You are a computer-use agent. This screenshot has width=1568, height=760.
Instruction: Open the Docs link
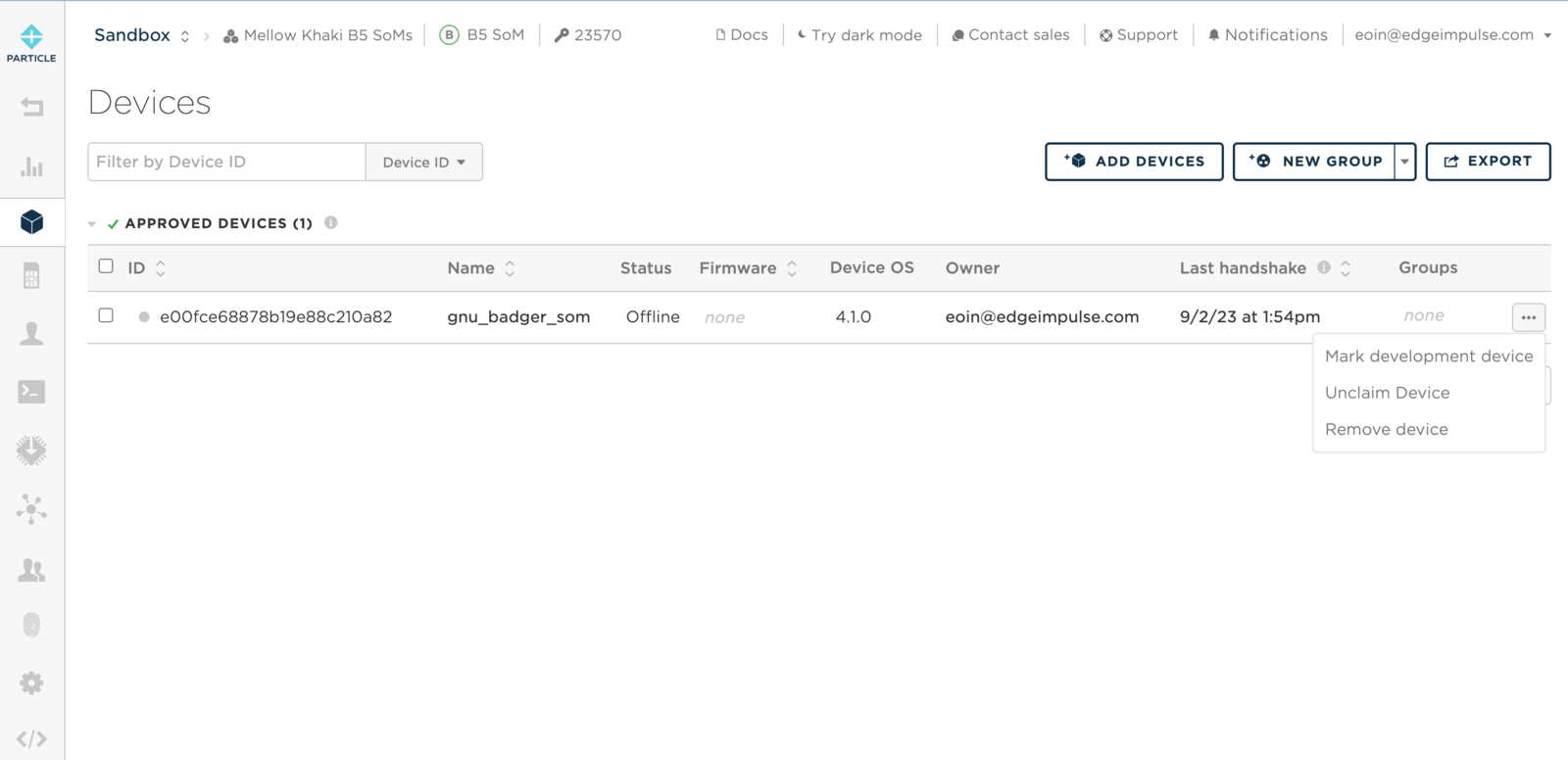(742, 35)
